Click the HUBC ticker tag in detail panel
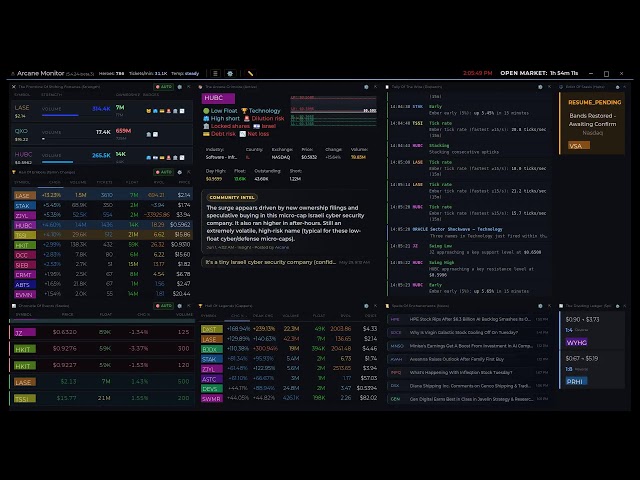640x480 pixels. click(x=218, y=98)
